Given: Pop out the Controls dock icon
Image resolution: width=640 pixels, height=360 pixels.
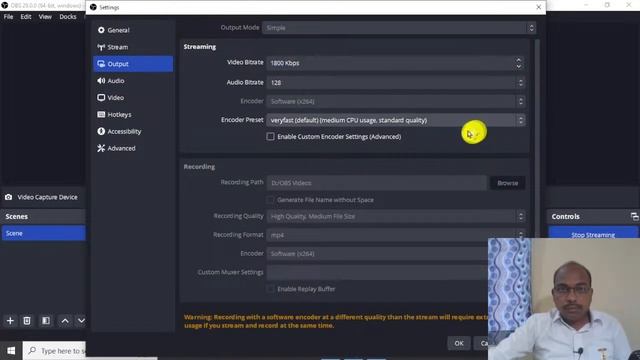Looking at the screenshot, I should (634, 217).
